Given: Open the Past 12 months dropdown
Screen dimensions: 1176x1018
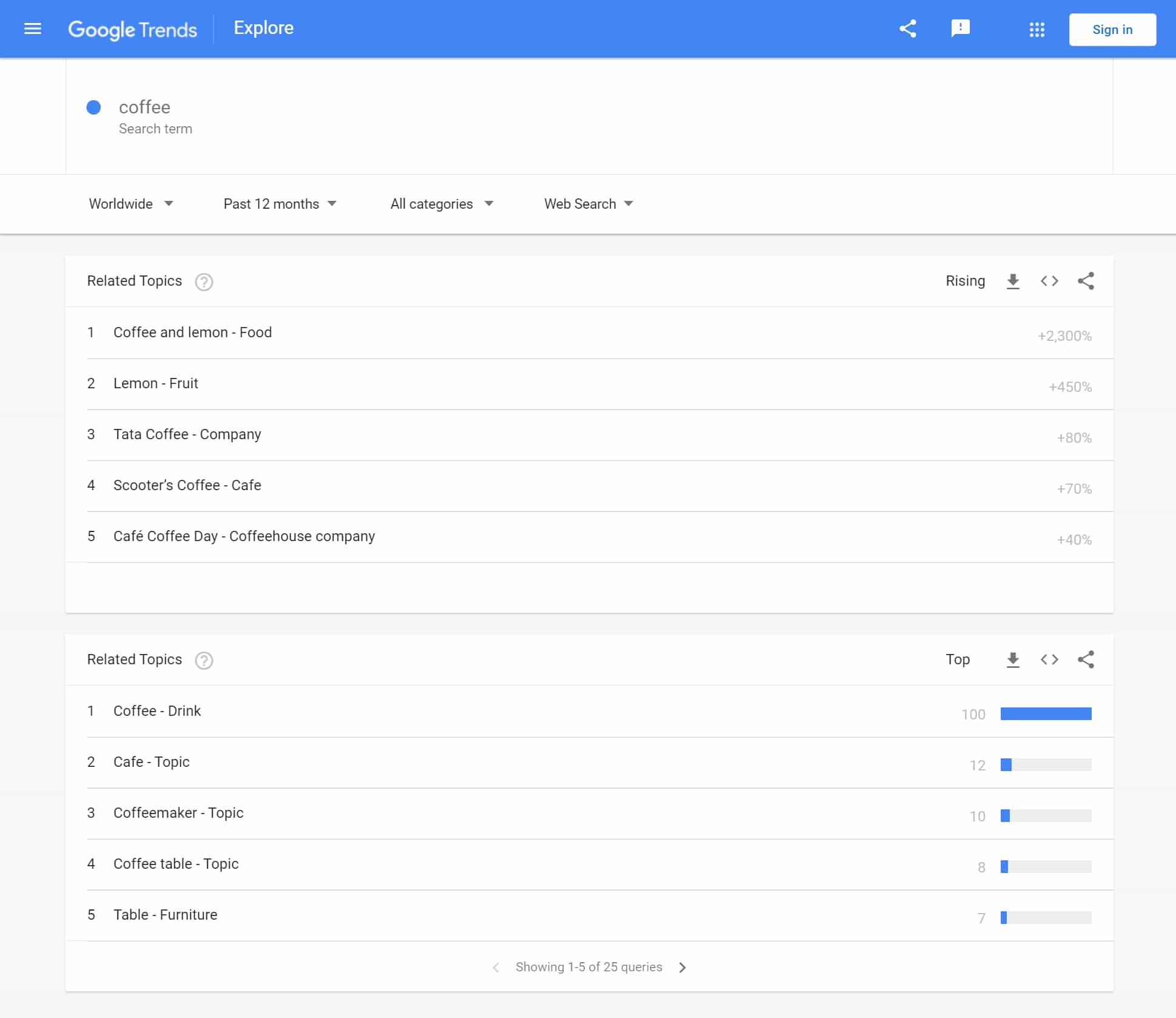Looking at the screenshot, I should (x=280, y=204).
